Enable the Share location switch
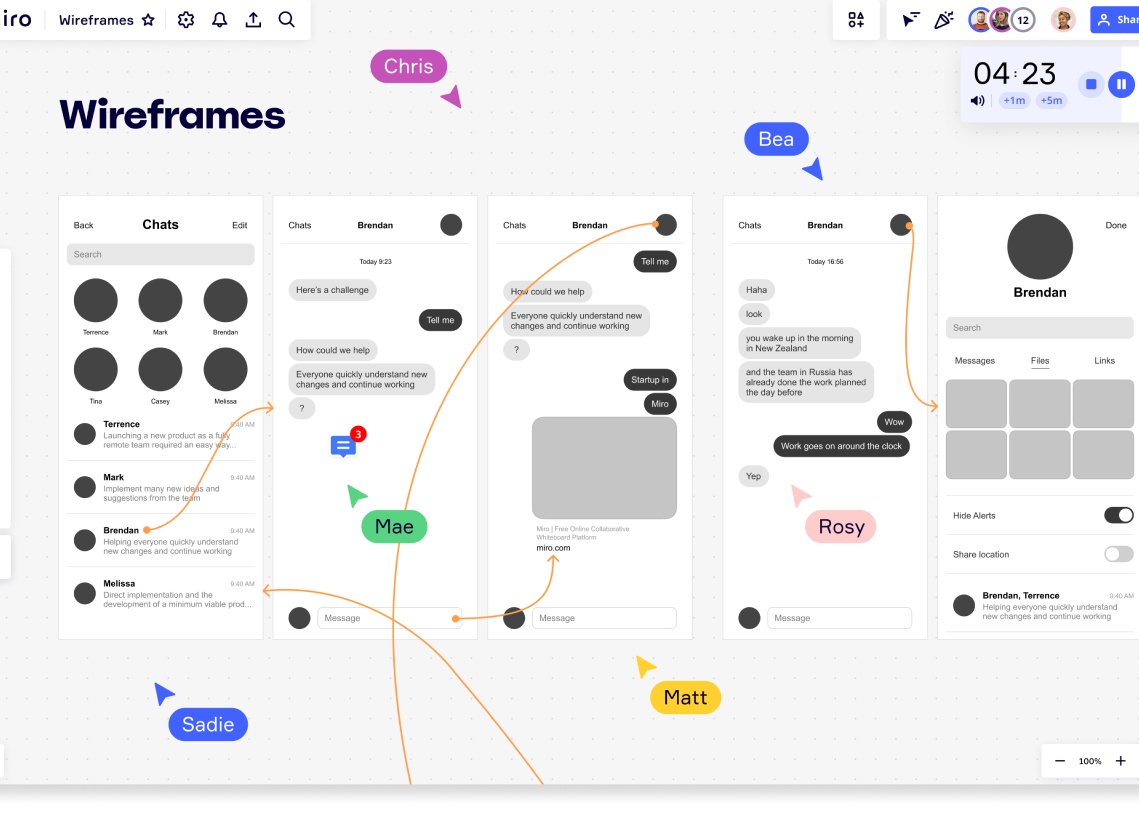 [x=1118, y=554]
